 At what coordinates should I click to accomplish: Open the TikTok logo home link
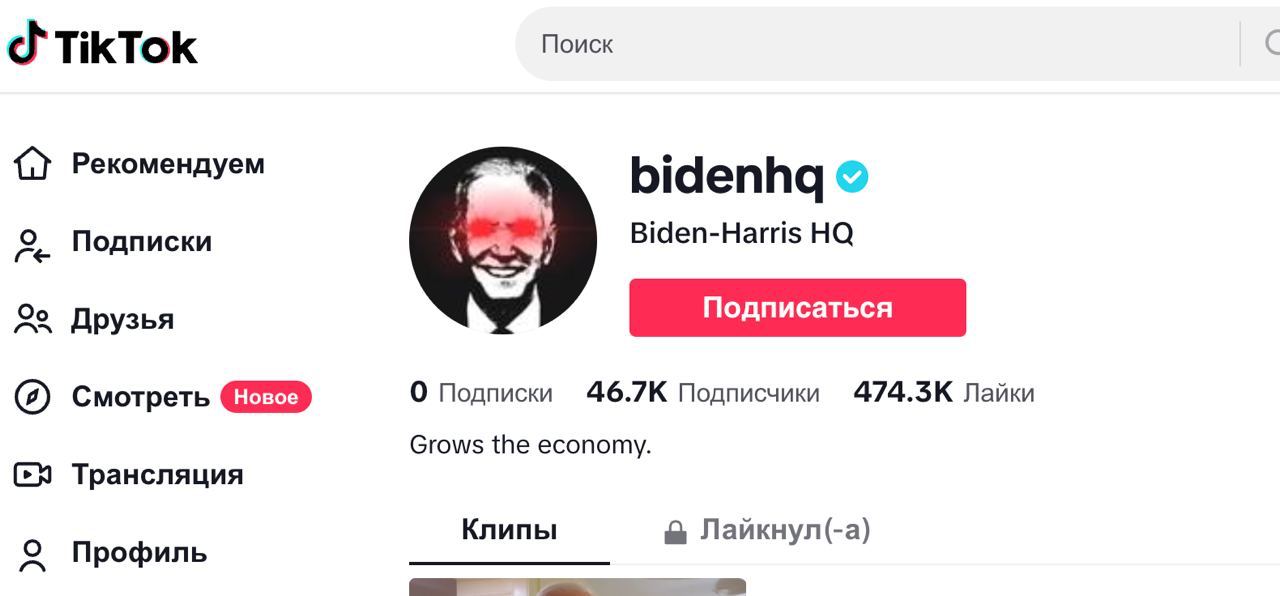(x=102, y=44)
